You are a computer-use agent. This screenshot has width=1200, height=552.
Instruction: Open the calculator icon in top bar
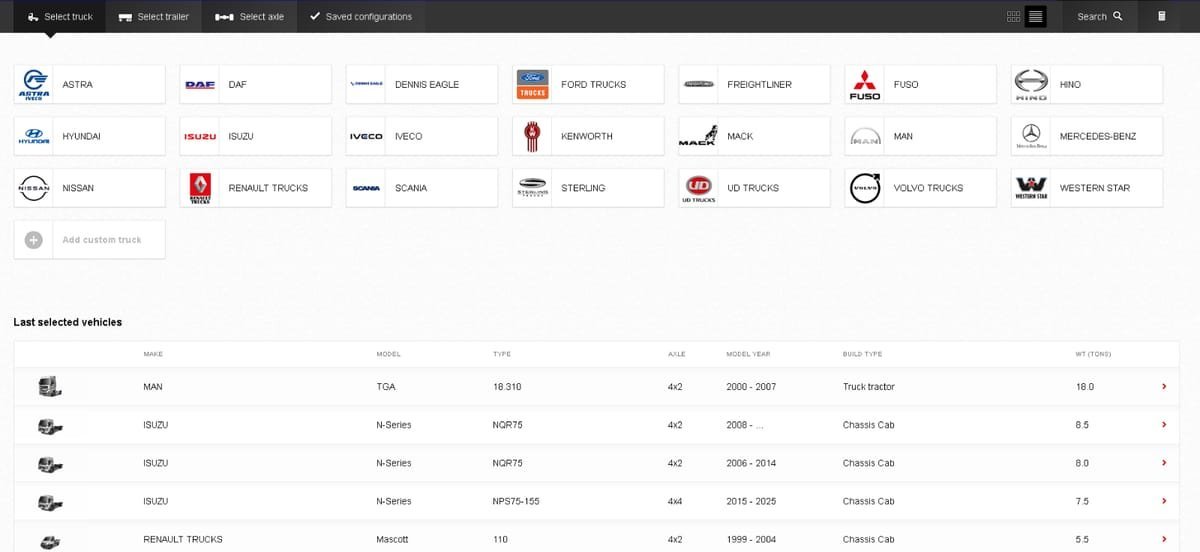click(1161, 16)
